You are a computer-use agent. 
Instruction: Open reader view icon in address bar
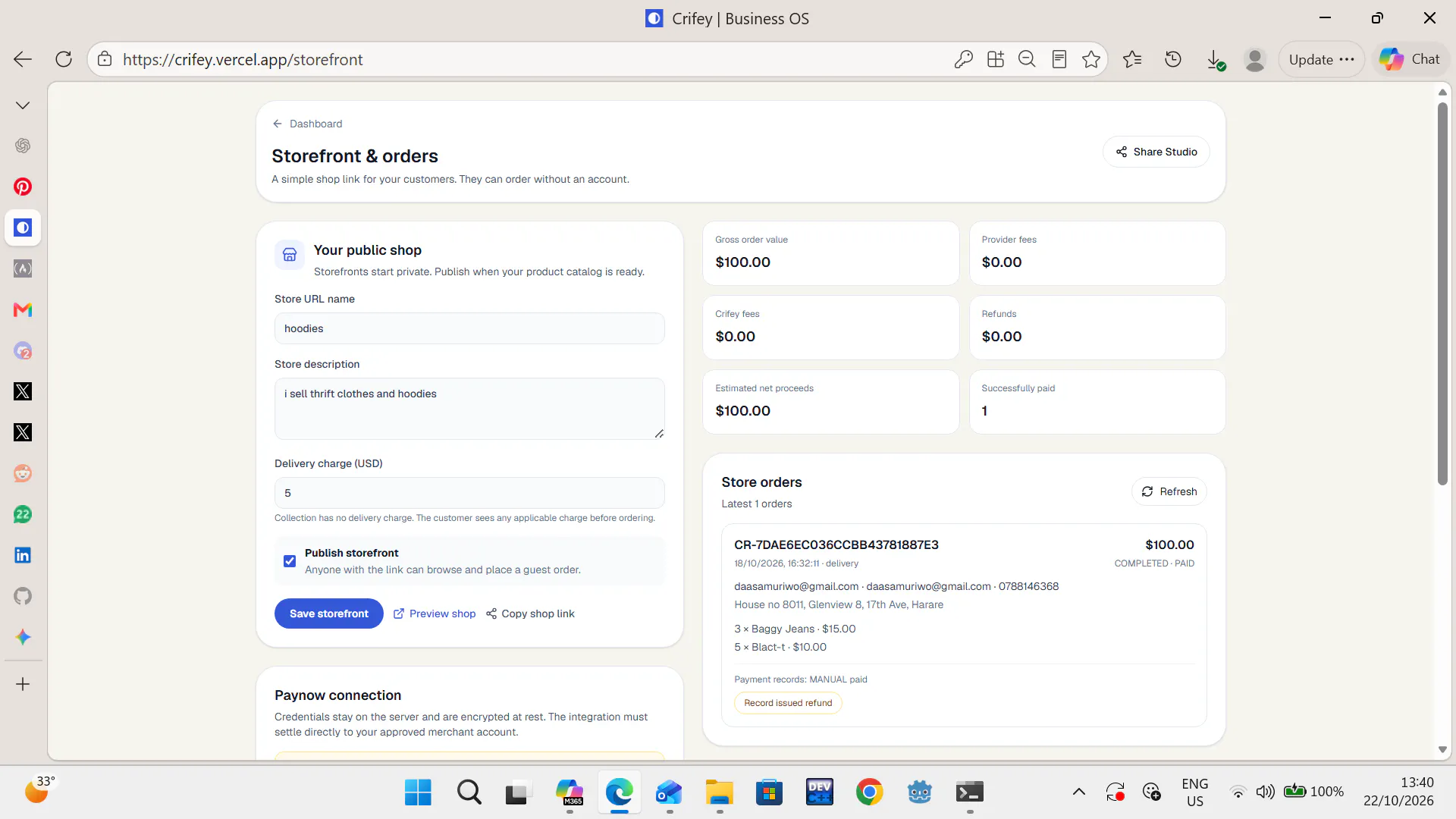pyautogui.click(x=1059, y=59)
